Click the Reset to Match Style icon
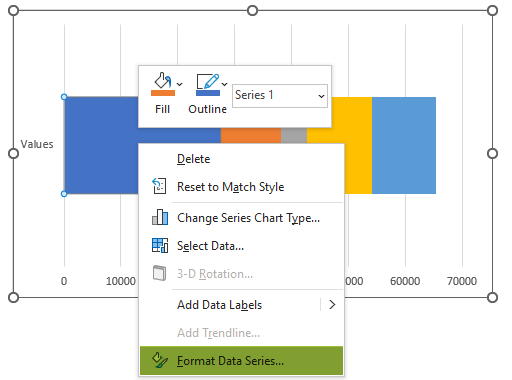Screen dimensions: 512x380 [159, 186]
